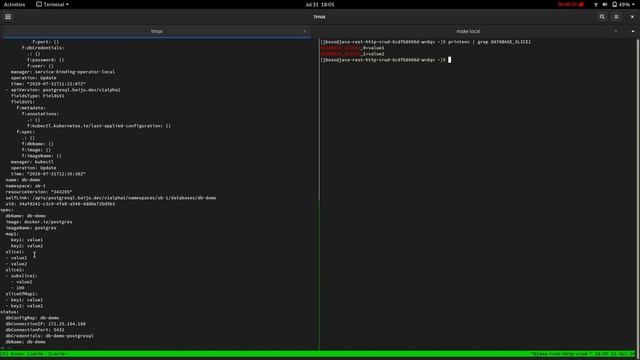The height and width of the screenshot is (360, 640).
Task: Click the uid line
Action: [x=60, y=204]
